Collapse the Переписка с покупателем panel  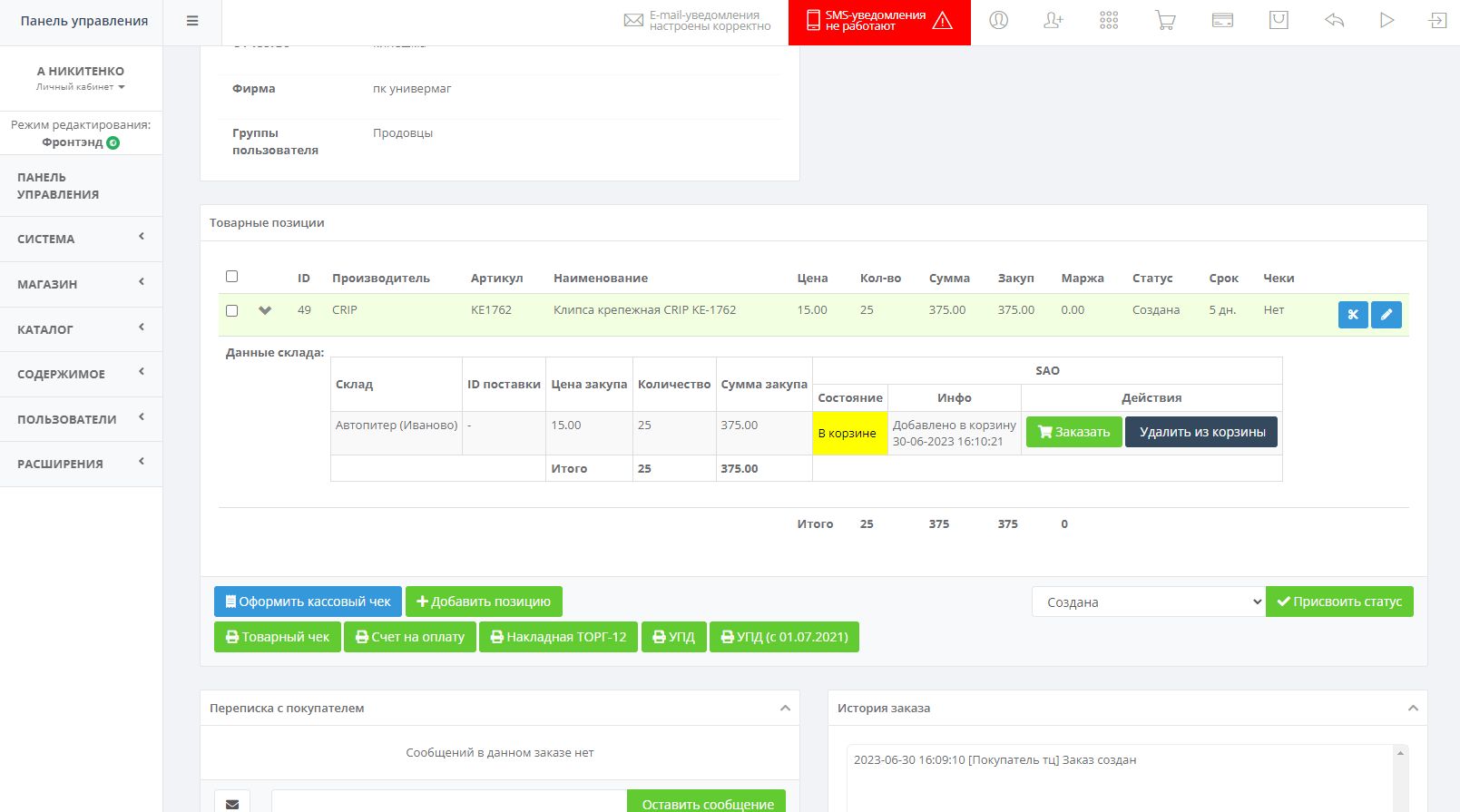[x=785, y=708]
